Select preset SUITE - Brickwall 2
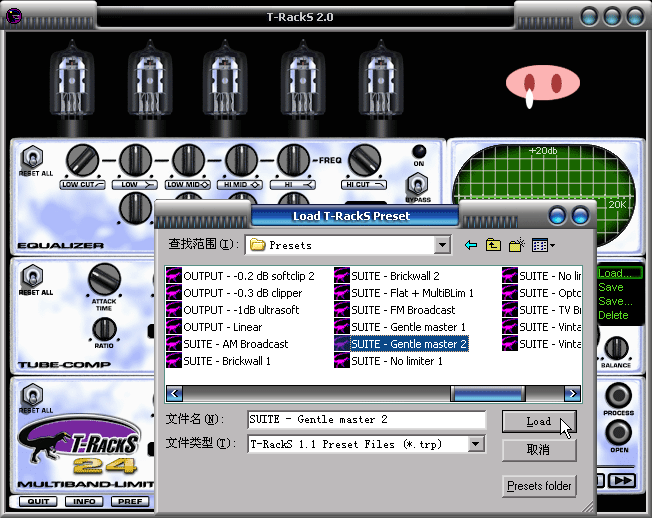 tap(387, 276)
